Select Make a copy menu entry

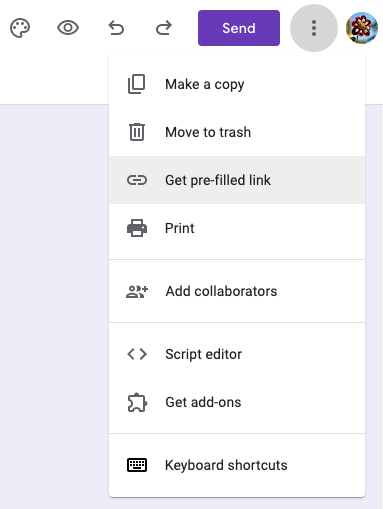[x=237, y=84]
